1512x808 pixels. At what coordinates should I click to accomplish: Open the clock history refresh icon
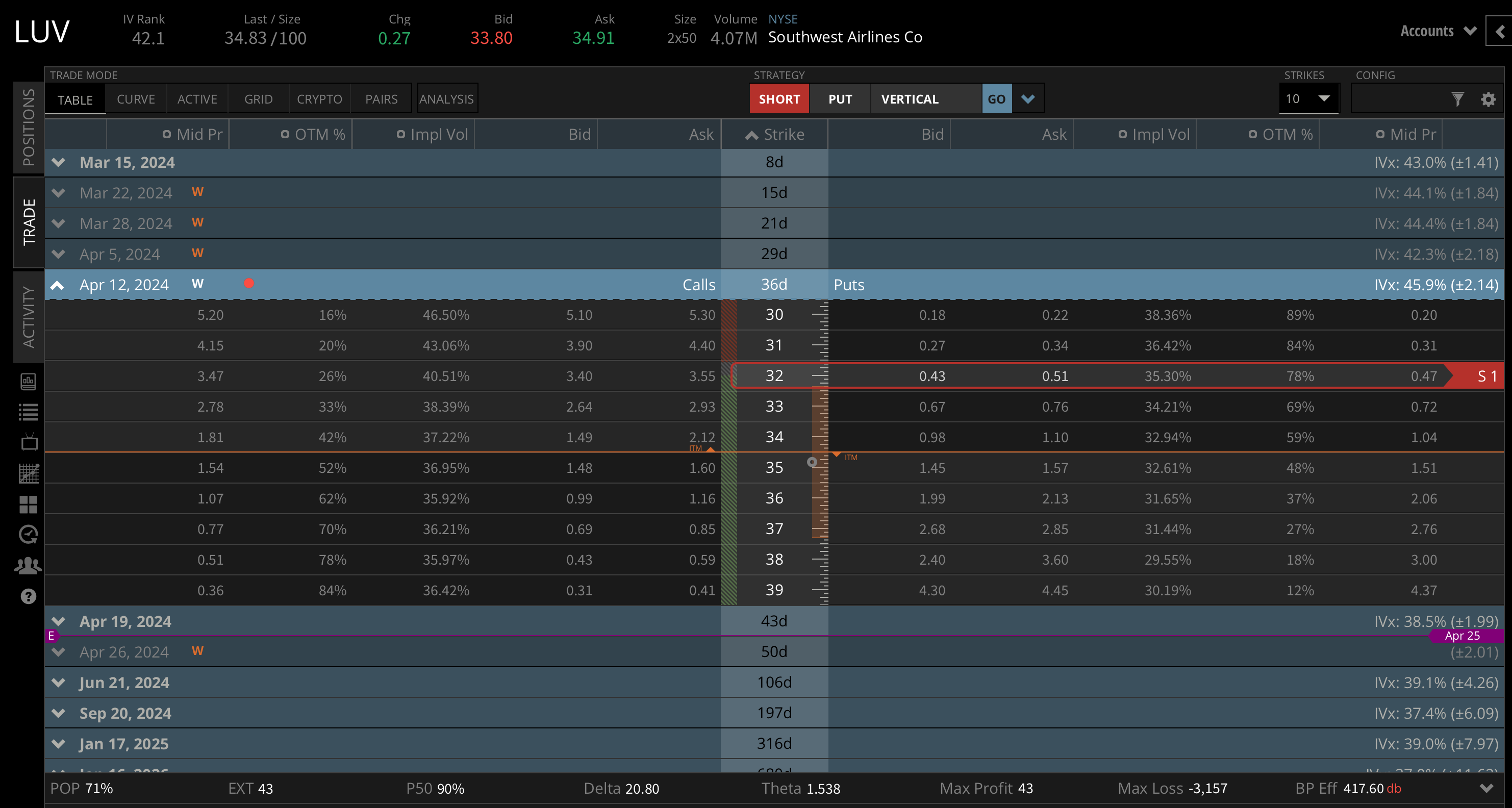click(28, 535)
